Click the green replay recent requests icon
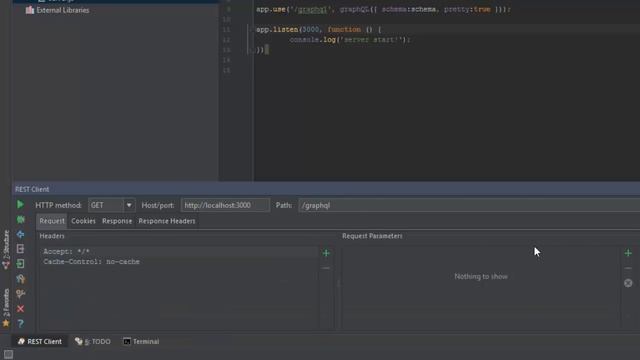 tap(20, 220)
